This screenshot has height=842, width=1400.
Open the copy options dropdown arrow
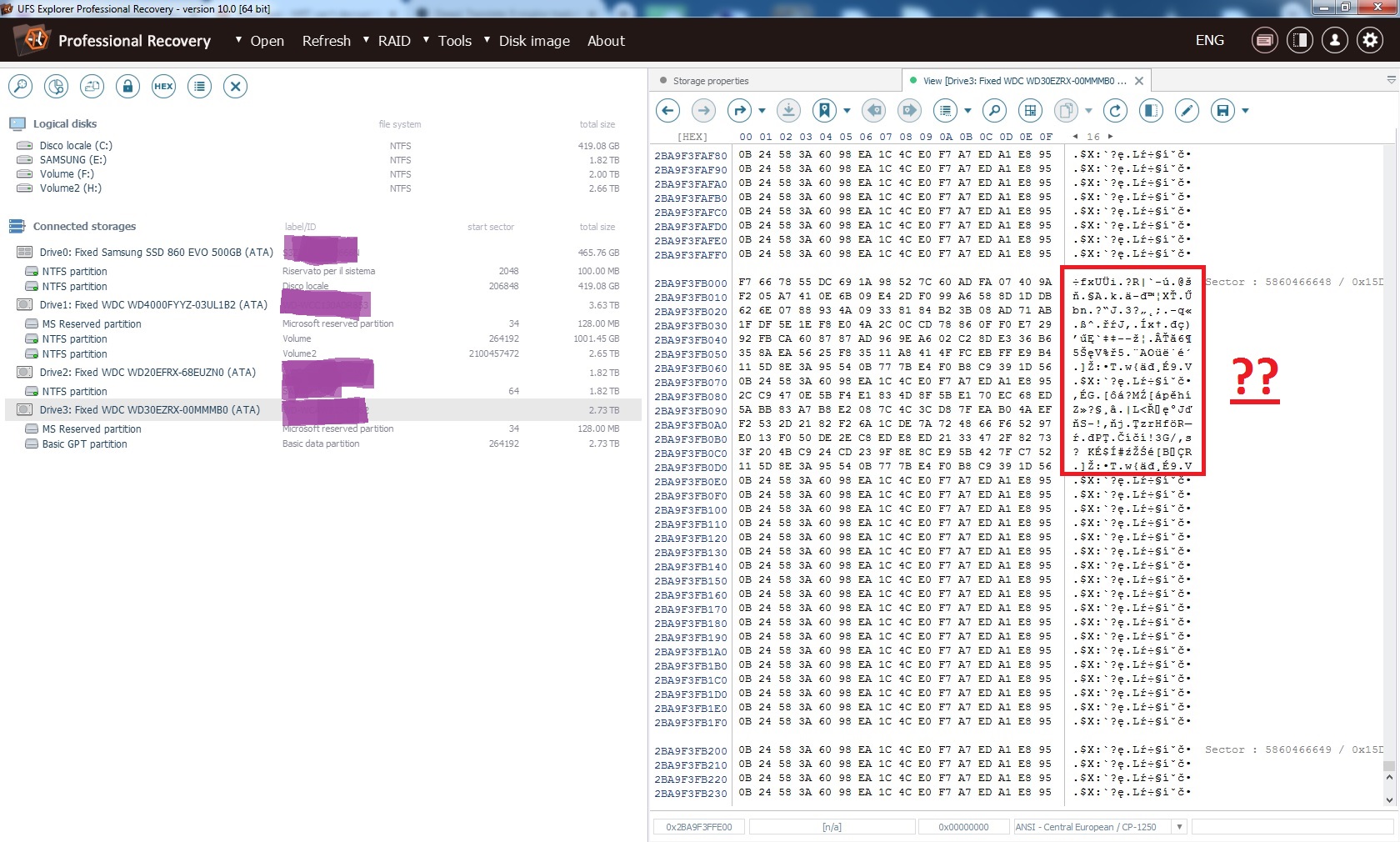tap(1088, 110)
